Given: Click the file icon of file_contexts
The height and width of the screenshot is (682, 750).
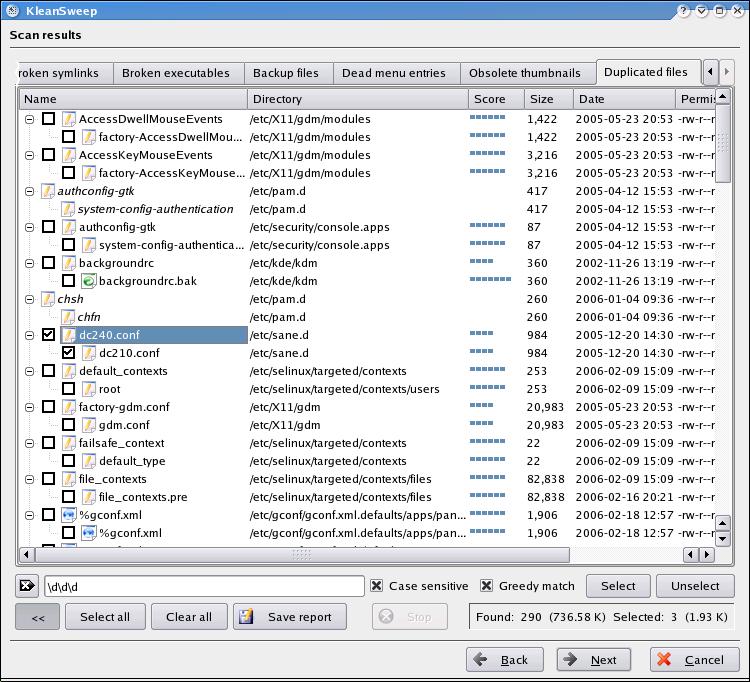Looking at the screenshot, I should [x=69, y=479].
